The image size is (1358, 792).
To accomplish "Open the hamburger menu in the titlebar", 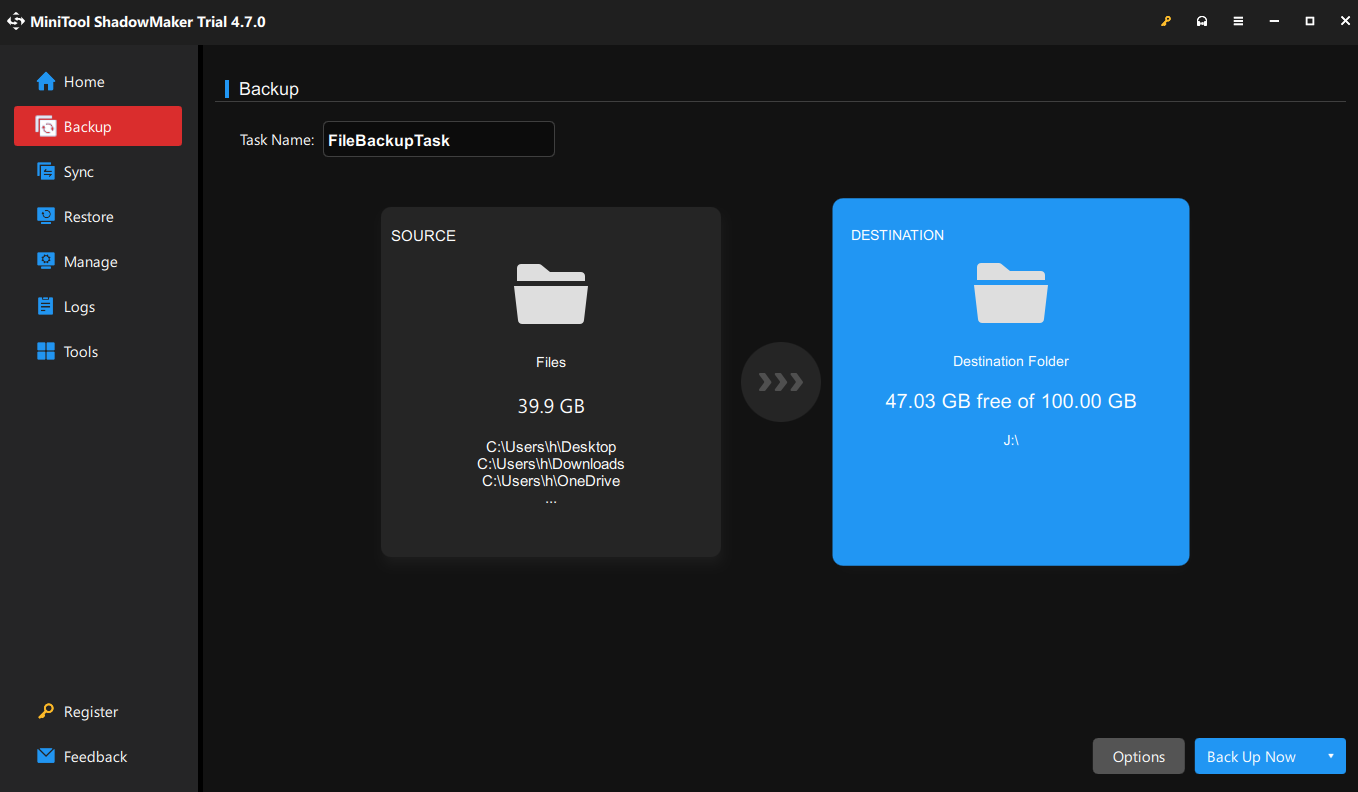I will tap(1238, 20).
